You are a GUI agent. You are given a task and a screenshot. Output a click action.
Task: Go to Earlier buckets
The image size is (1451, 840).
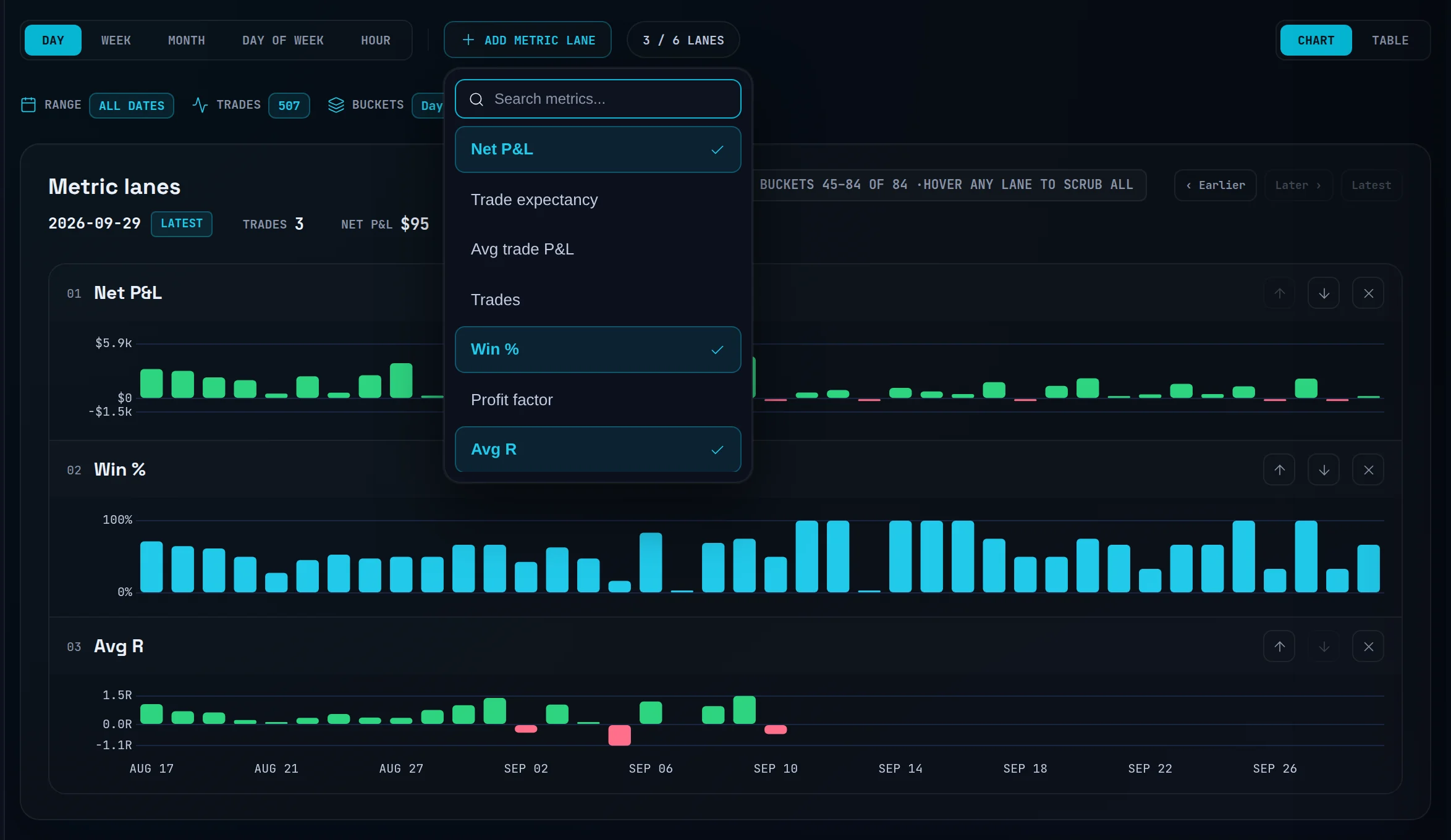point(1216,185)
